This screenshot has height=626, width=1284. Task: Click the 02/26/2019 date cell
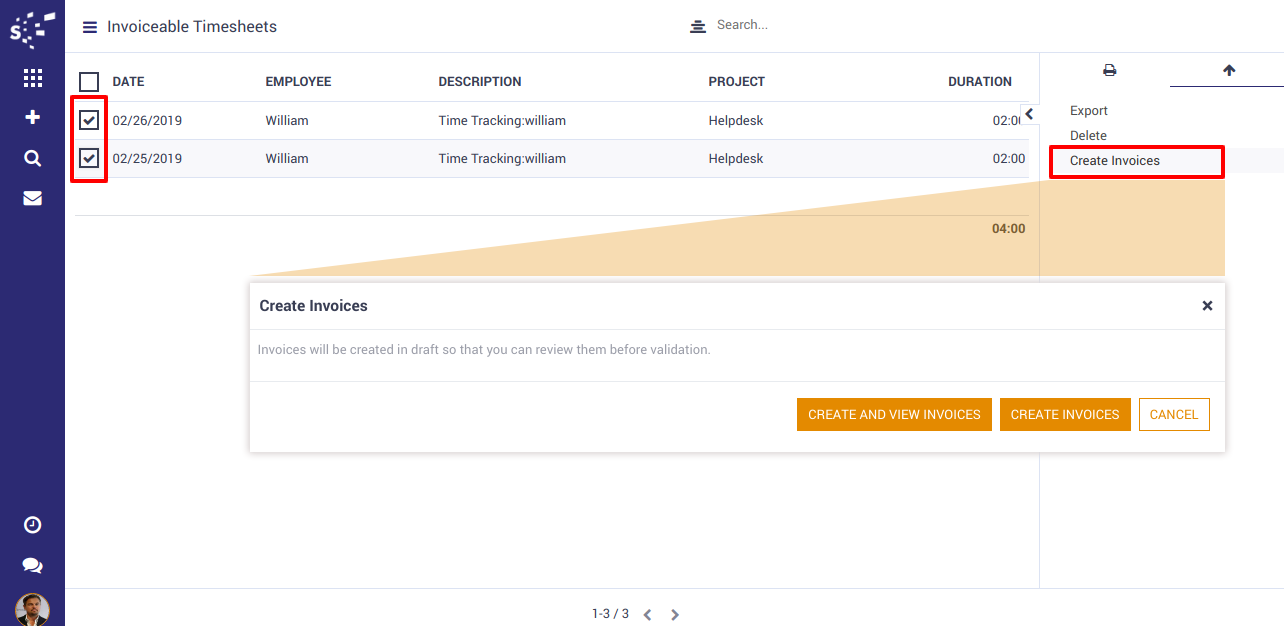(147, 121)
